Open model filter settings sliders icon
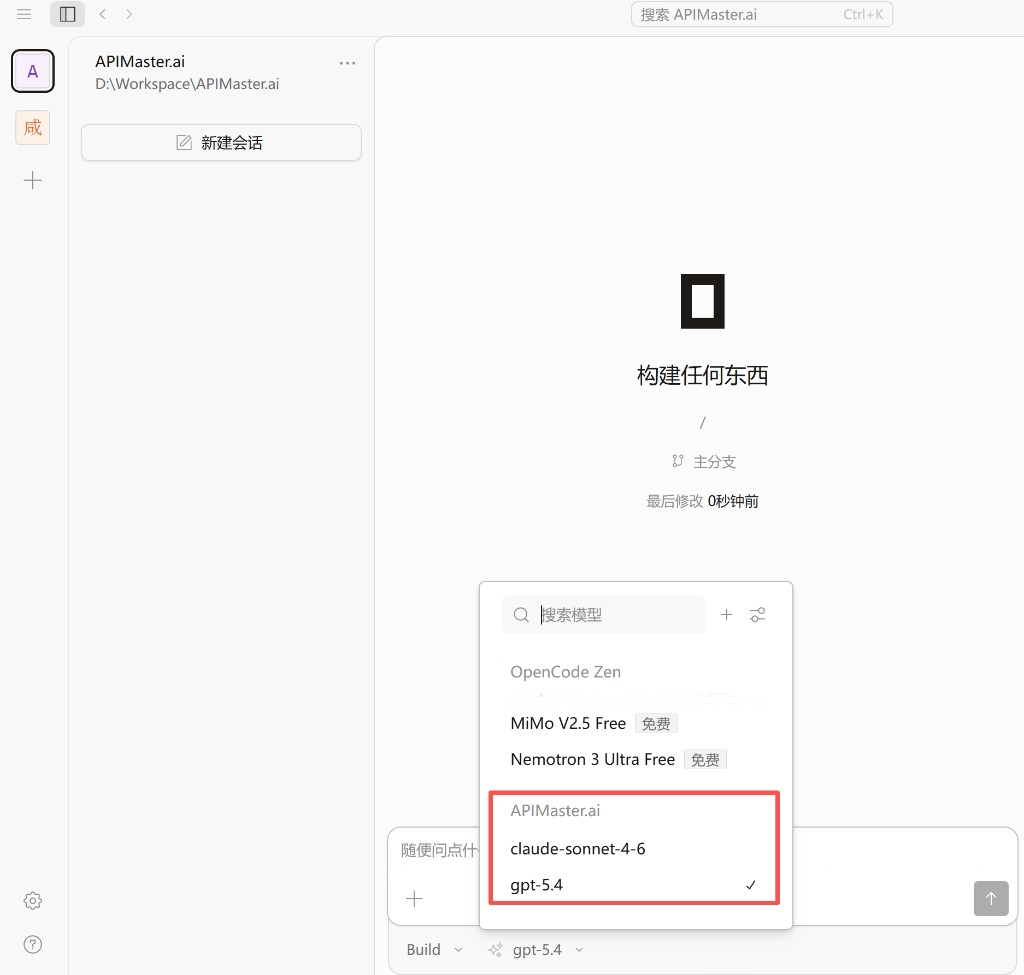Image resolution: width=1024 pixels, height=975 pixels. tap(758, 615)
